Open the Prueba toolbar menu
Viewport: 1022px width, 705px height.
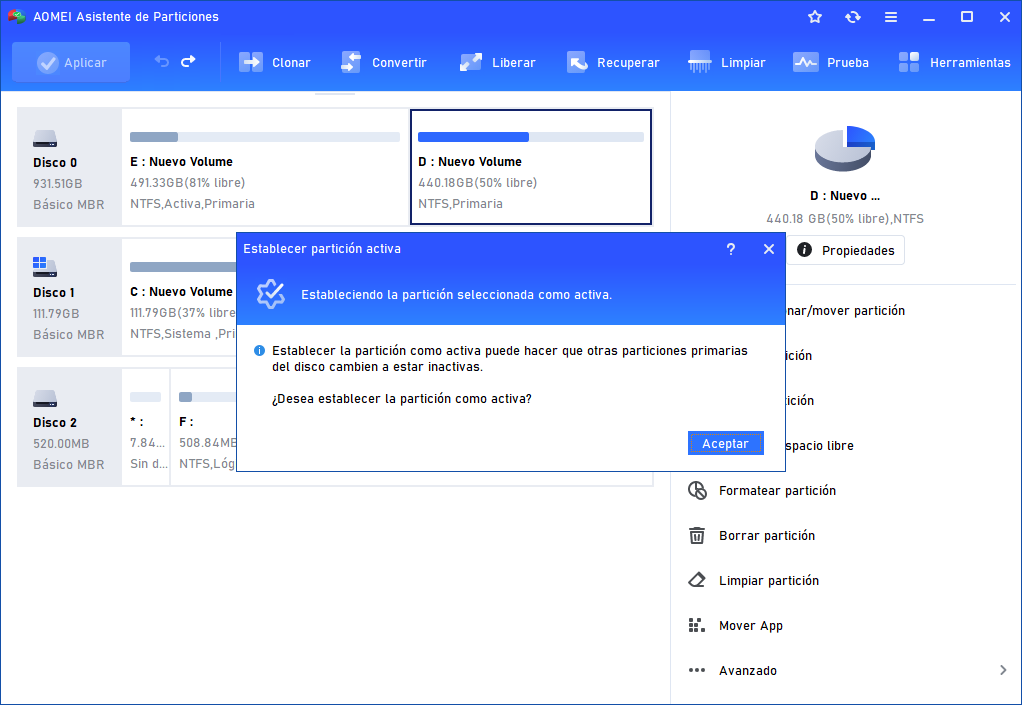pos(831,63)
